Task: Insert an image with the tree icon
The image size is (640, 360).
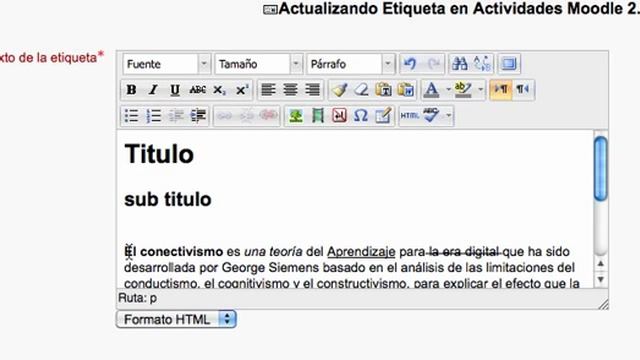Action: tap(296, 116)
